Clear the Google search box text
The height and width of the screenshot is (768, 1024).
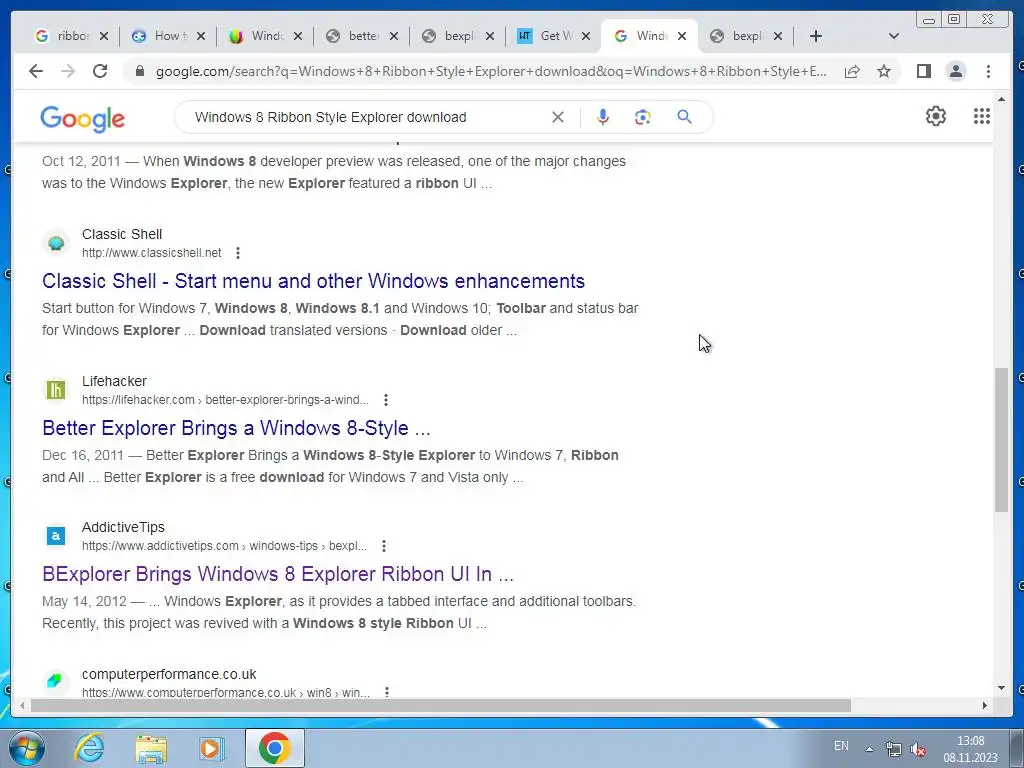tap(558, 118)
